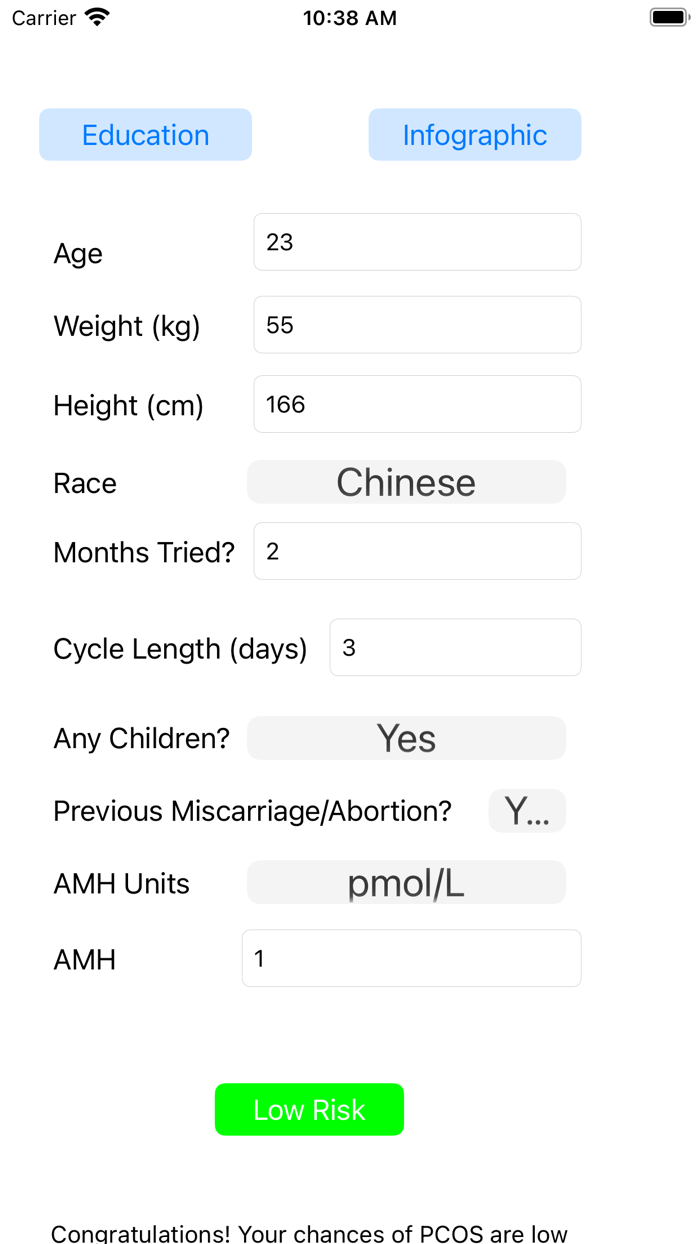Click the Height (cm) input field

pyautogui.click(x=416, y=403)
